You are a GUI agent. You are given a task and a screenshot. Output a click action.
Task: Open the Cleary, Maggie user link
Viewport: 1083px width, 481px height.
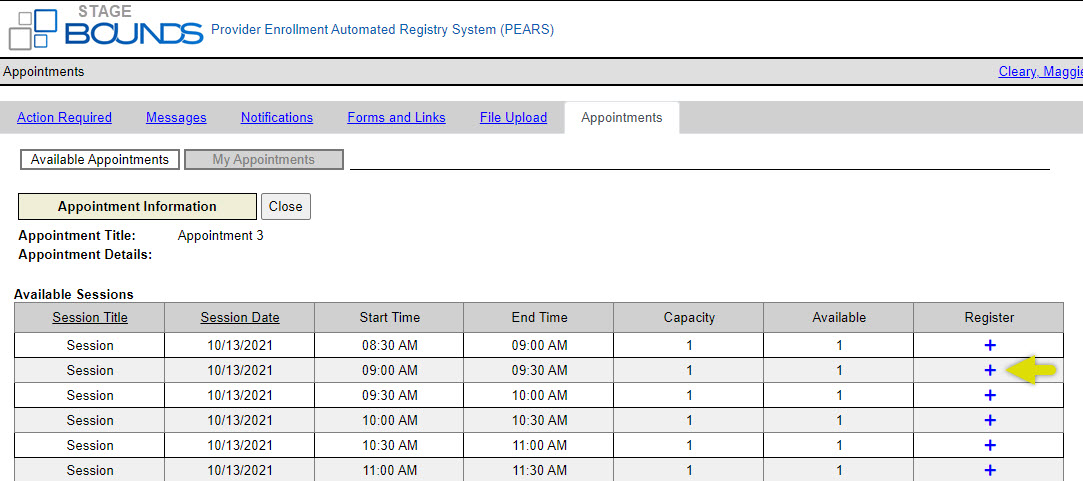(1040, 72)
